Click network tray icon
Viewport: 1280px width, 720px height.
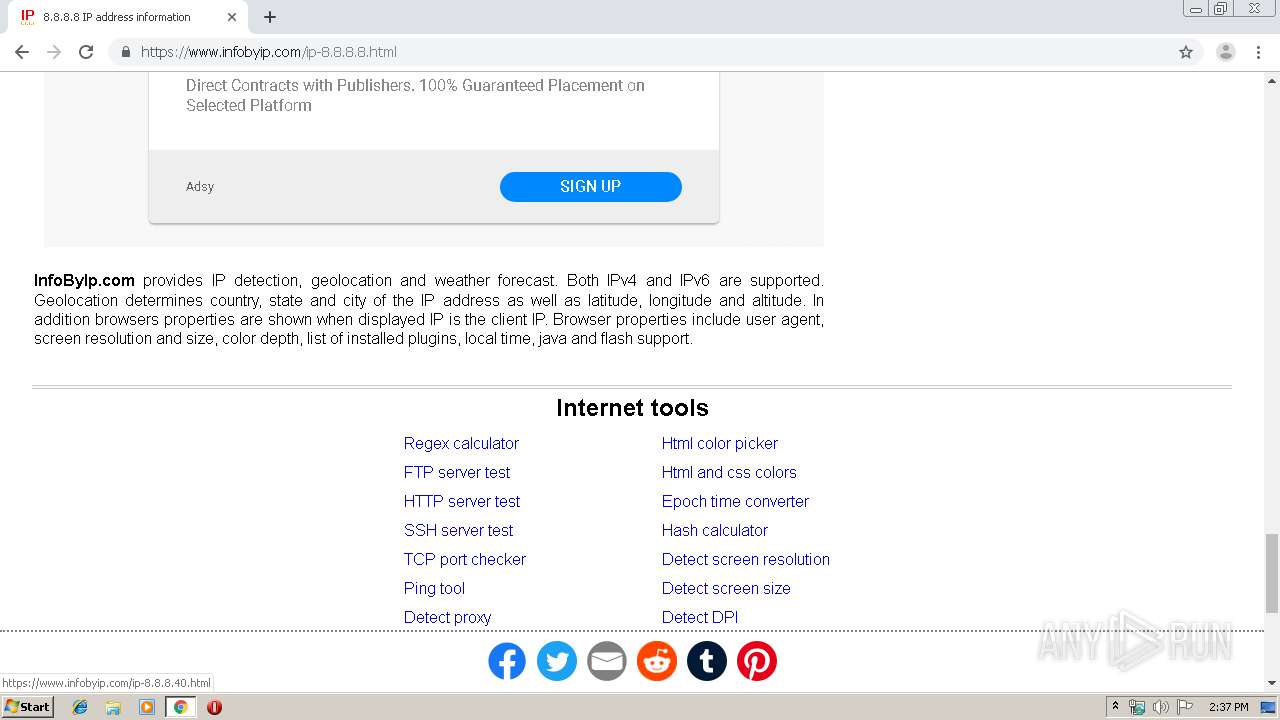(1137, 707)
